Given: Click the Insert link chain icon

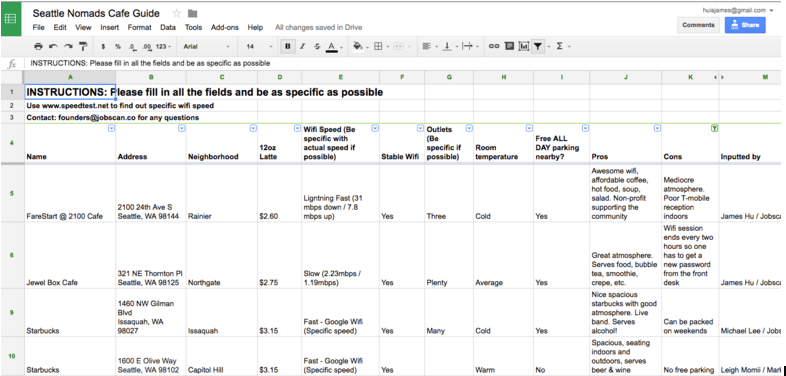Looking at the screenshot, I should click(x=494, y=46).
